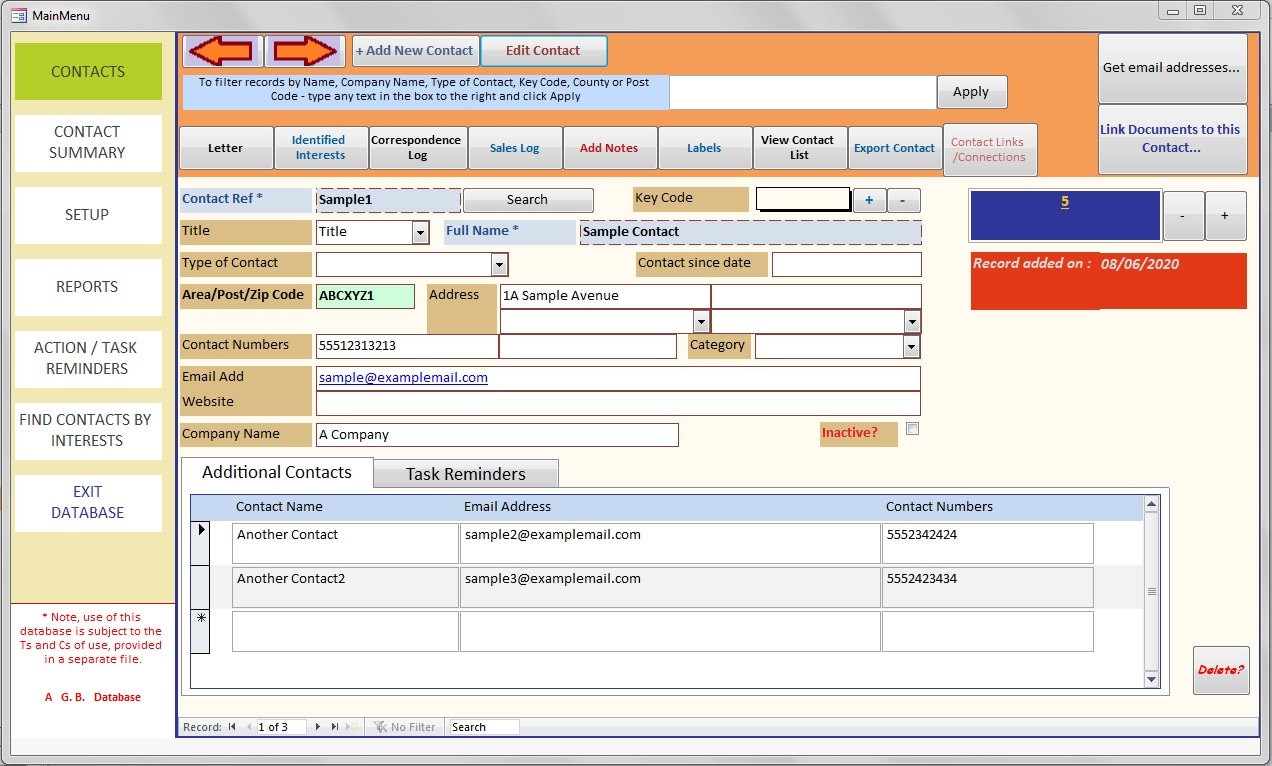The width and height of the screenshot is (1272, 766).
Task: Click the Search button beside Contact Ref
Action: coord(528,200)
